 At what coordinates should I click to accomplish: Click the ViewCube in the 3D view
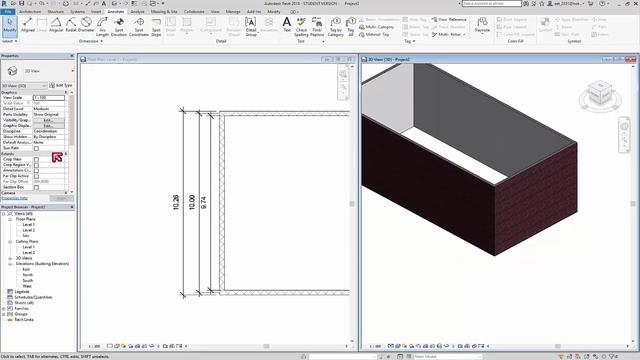[x=600, y=94]
